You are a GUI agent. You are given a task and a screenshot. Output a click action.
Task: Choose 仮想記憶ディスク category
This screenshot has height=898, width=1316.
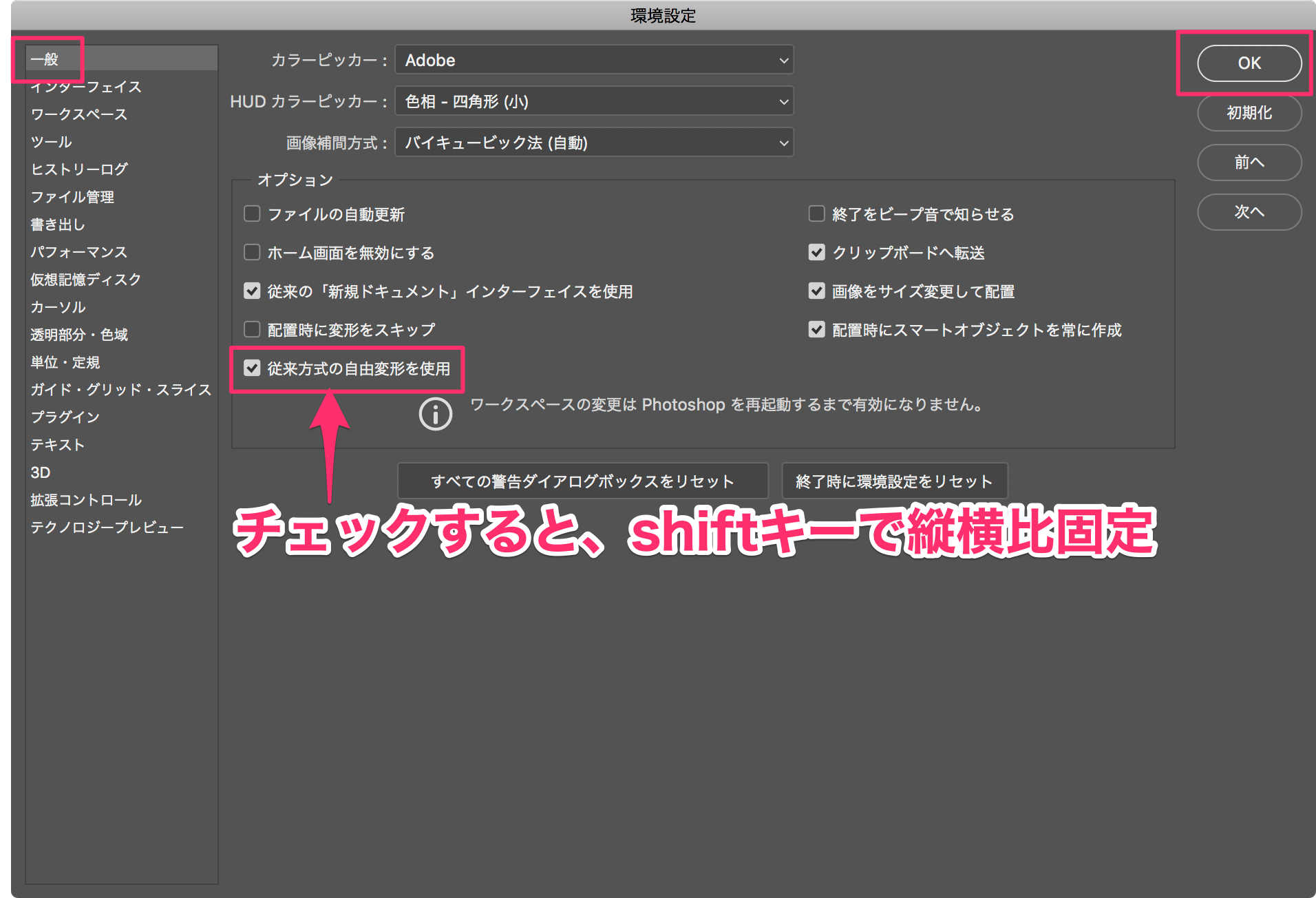(122, 280)
